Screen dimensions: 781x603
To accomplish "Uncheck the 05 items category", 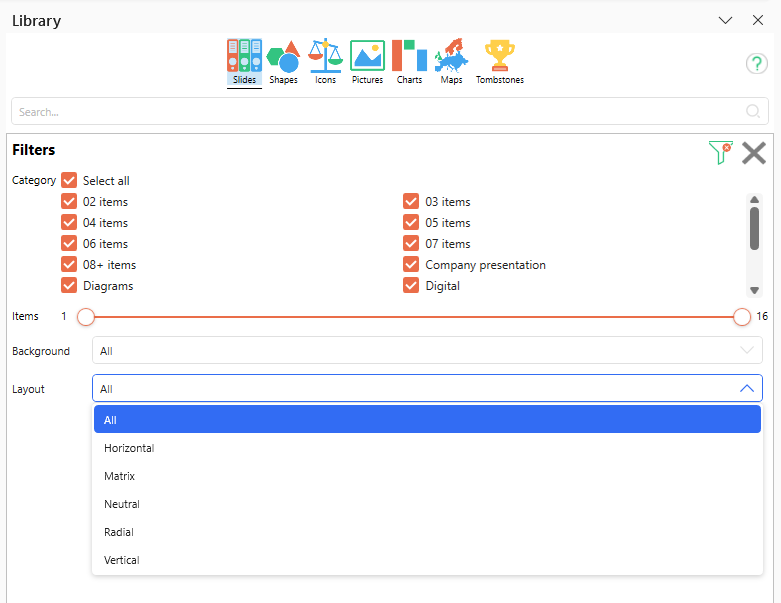I will click(411, 222).
